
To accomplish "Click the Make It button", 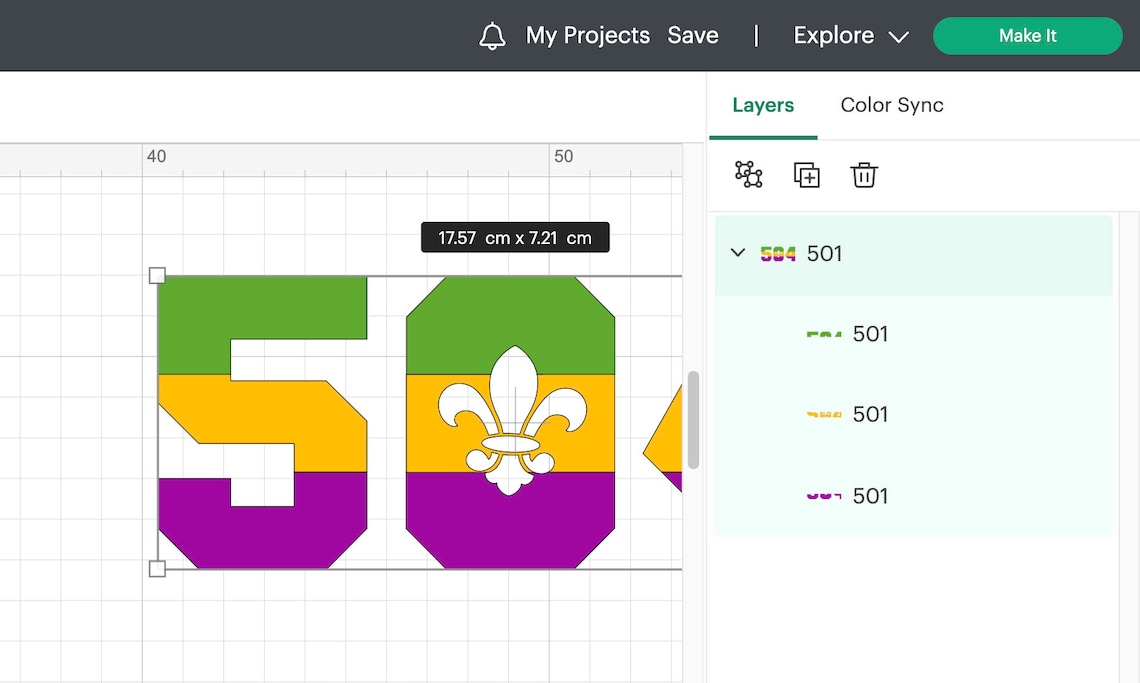I will [x=1027, y=35].
